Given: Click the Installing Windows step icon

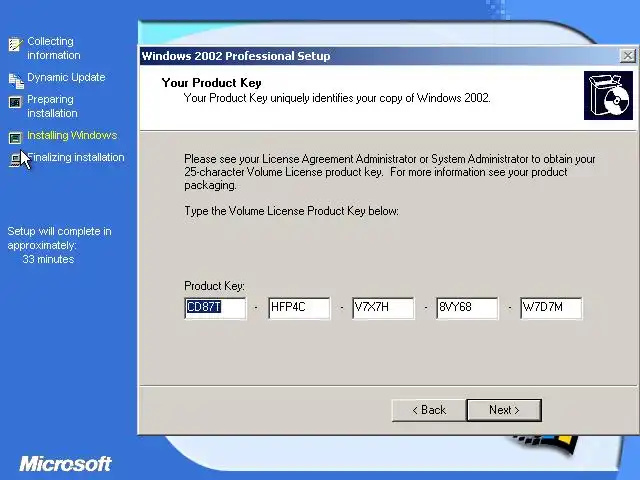Looking at the screenshot, I should pyautogui.click(x=15, y=138).
